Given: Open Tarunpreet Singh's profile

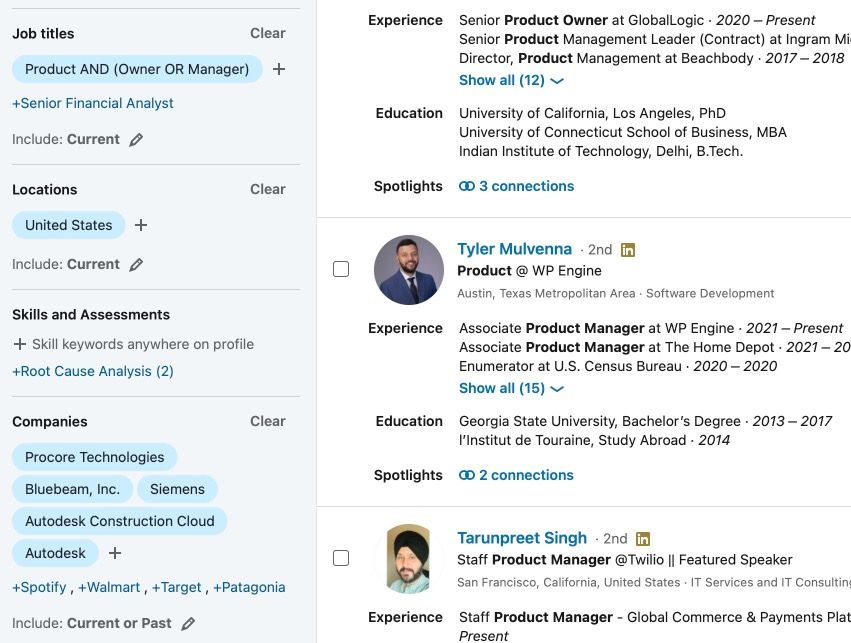Looking at the screenshot, I should [x=522, y=538].
